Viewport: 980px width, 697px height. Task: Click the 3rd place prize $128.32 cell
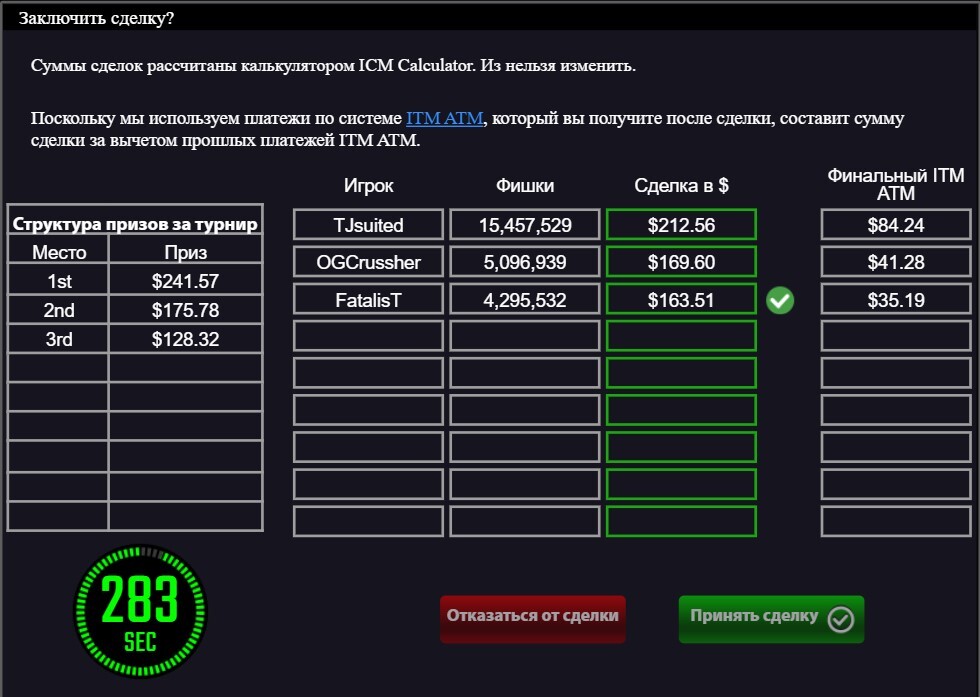[x=185, y=340]
